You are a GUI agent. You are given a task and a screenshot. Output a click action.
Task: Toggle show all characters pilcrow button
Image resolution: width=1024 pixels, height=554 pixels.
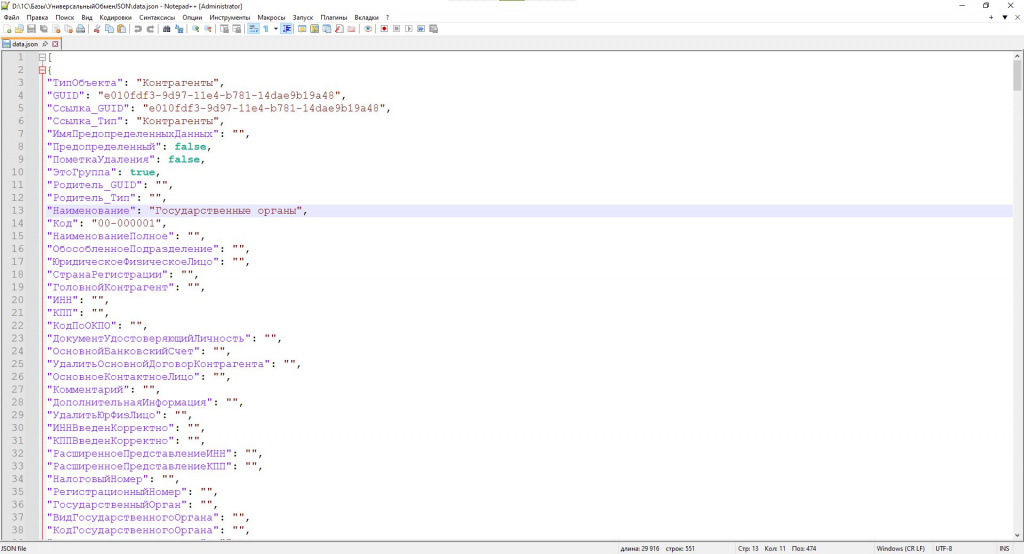[x=266, y=29]
